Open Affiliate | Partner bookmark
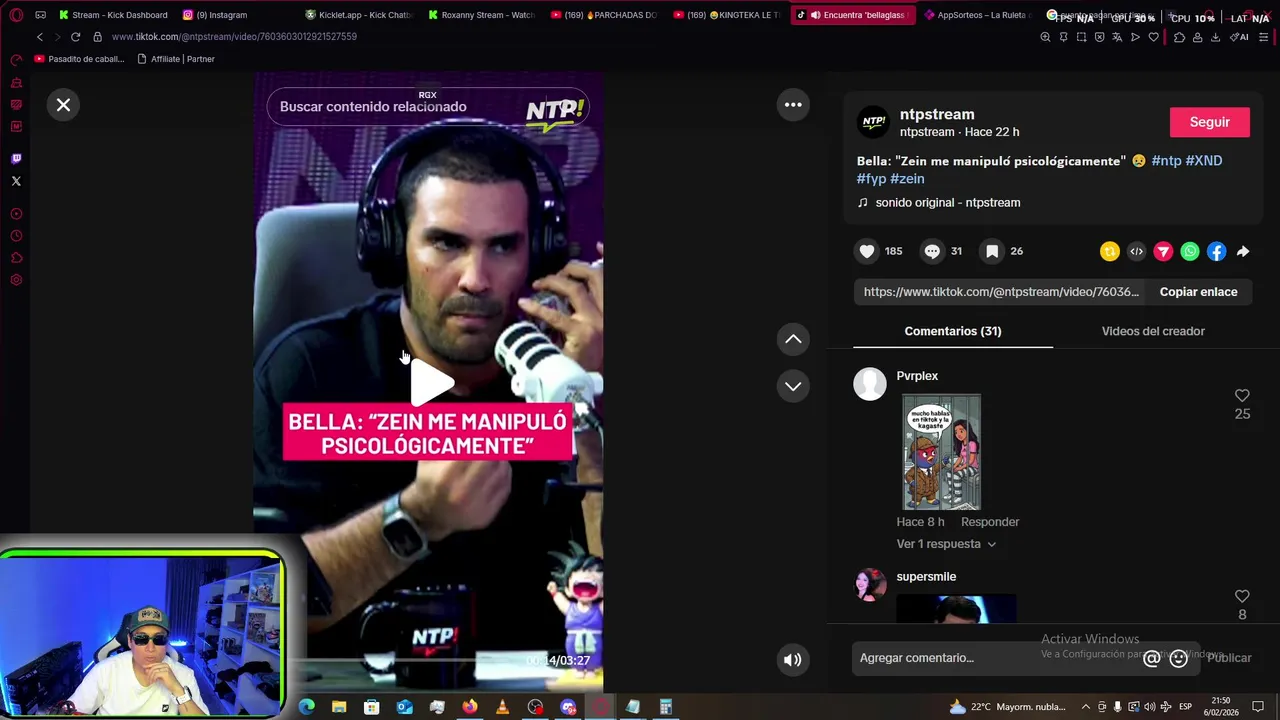This screenshot has height=720, width=1280. 176,59
